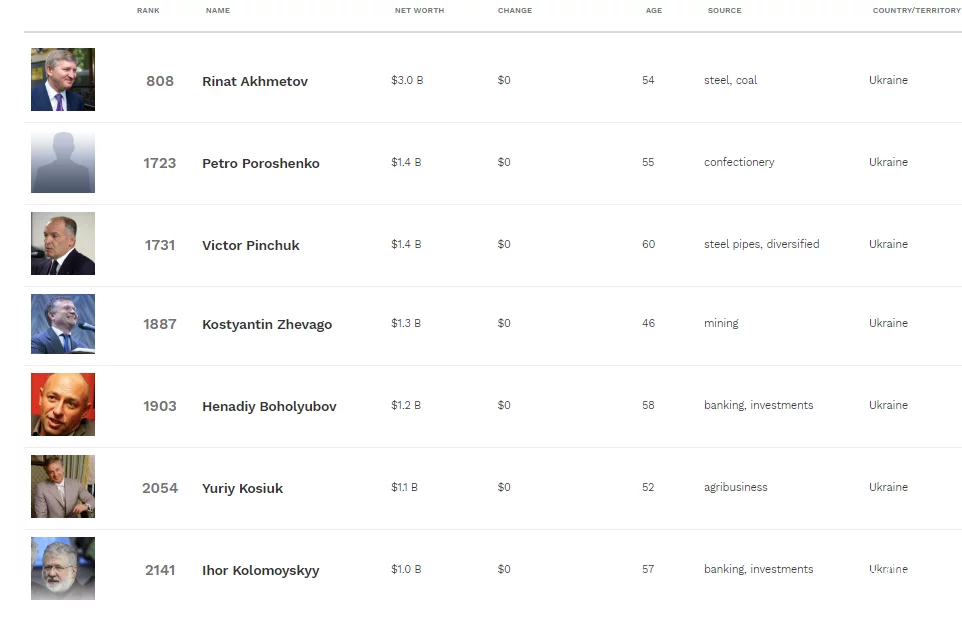The height and width of the screenshot is (619, 962).
Task: Open Kostyantin Zhevago's photo thumbnail
Action: [x=63, y=324]
